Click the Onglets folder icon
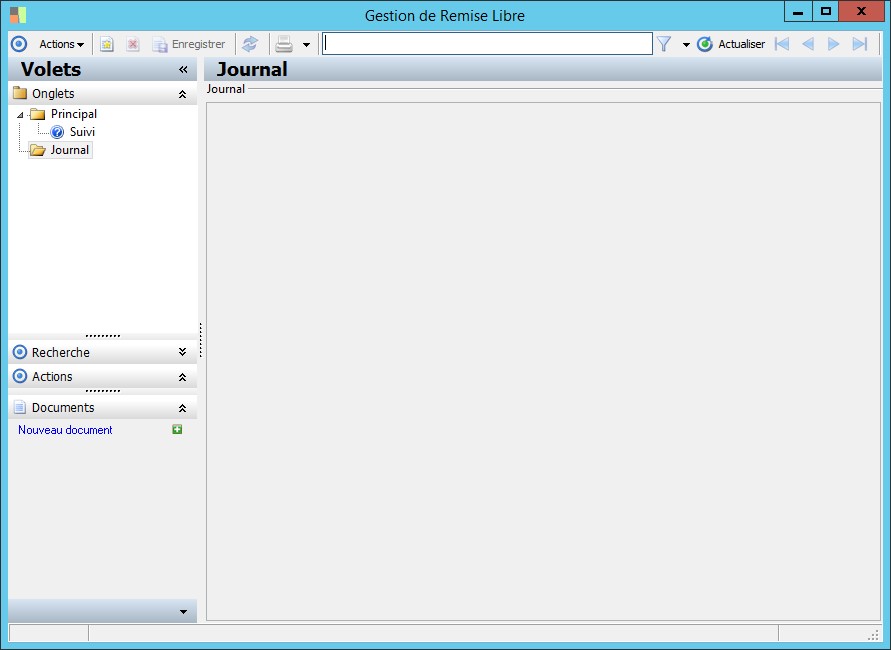The width and height of the screenshot is (891, 650). [20, 93]
